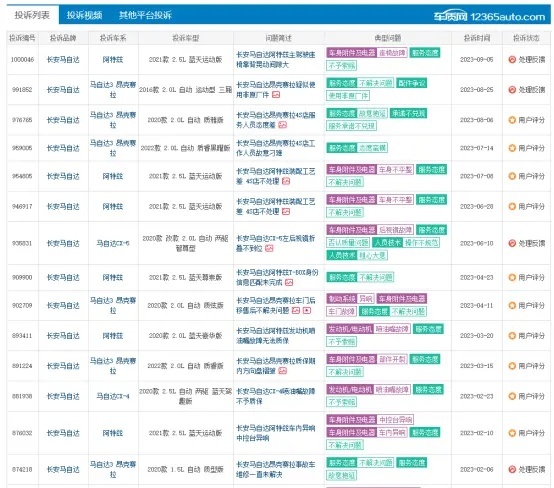Open picture attachment icon in complaint 976768
Screen dimensions: 554x488
[282, 125]
